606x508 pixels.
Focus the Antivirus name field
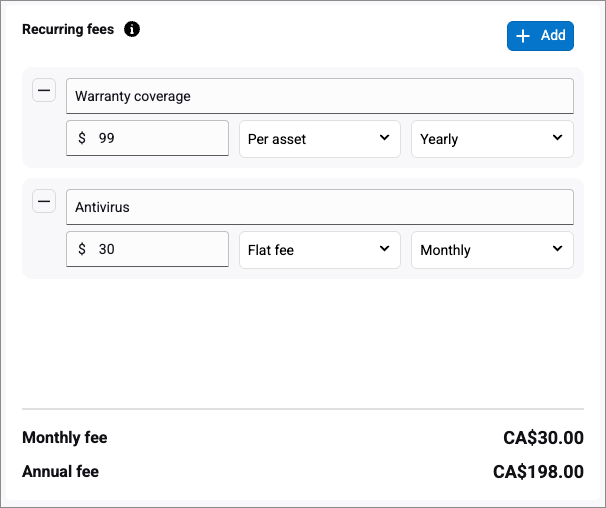pyautogui.click(x=319, y=208)
